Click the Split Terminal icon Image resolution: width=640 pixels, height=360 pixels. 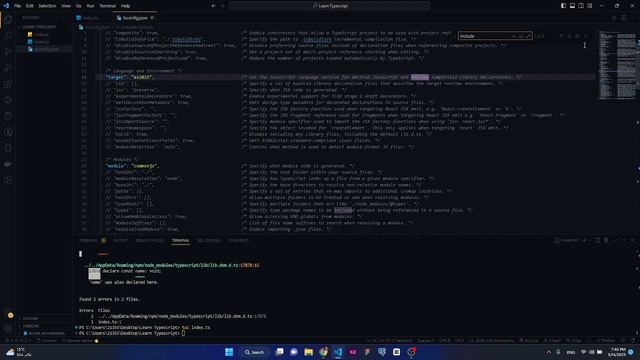coord(598,240)
